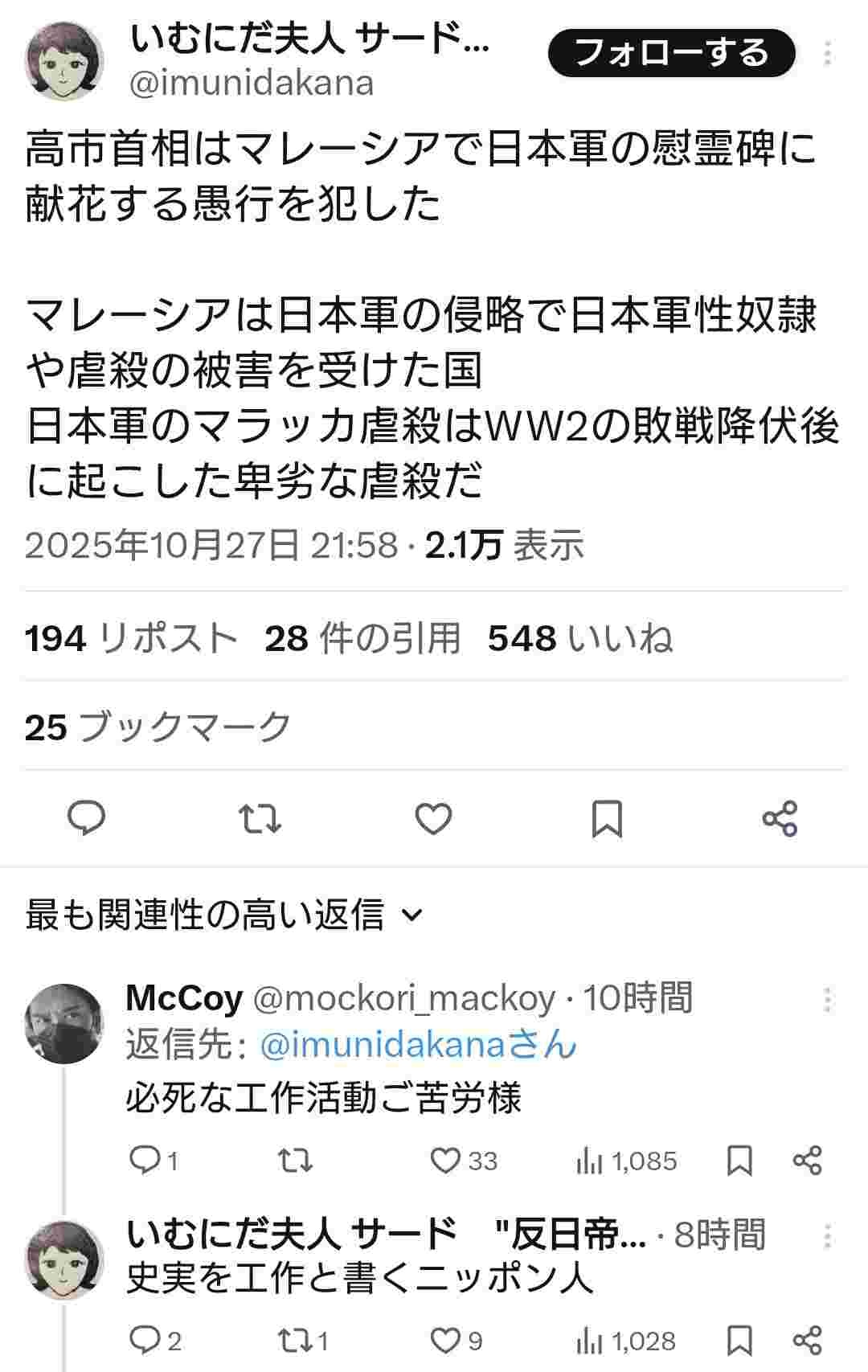
Task: View the 28 quote posts
Action: point(362,639)
